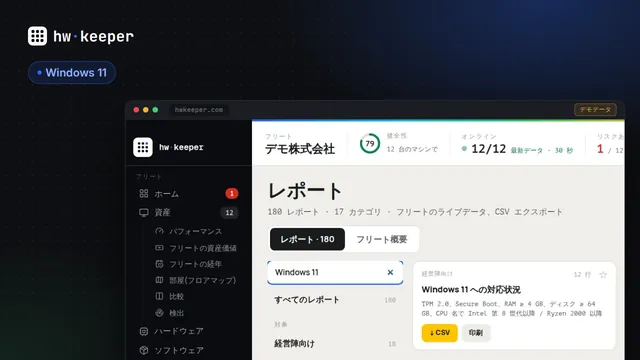Screen dimensions: 640x360
Task: Open ソフトウェア section
Action: [189, 351]
